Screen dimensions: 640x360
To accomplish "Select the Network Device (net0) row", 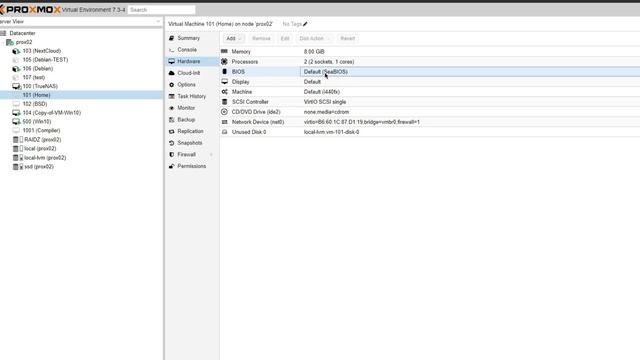I will coord(430,122).
